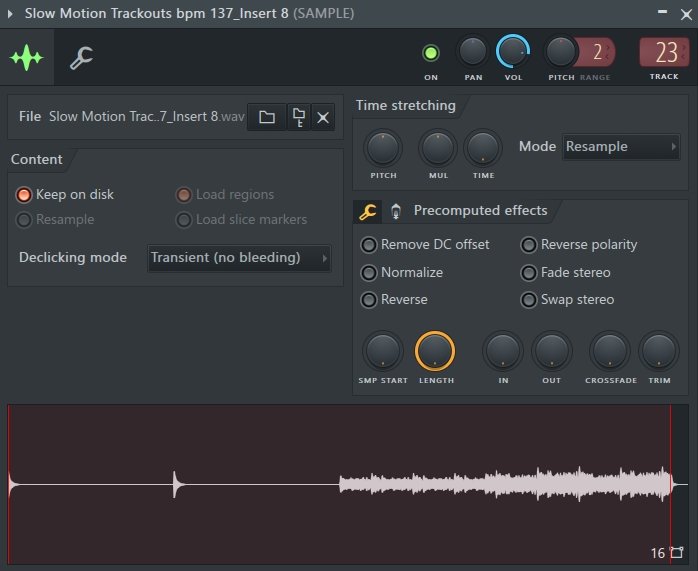Image resolution: width=698 pixels, height=571 pixels.
Task: Click the TIME knob
Action: click(483, 148)
